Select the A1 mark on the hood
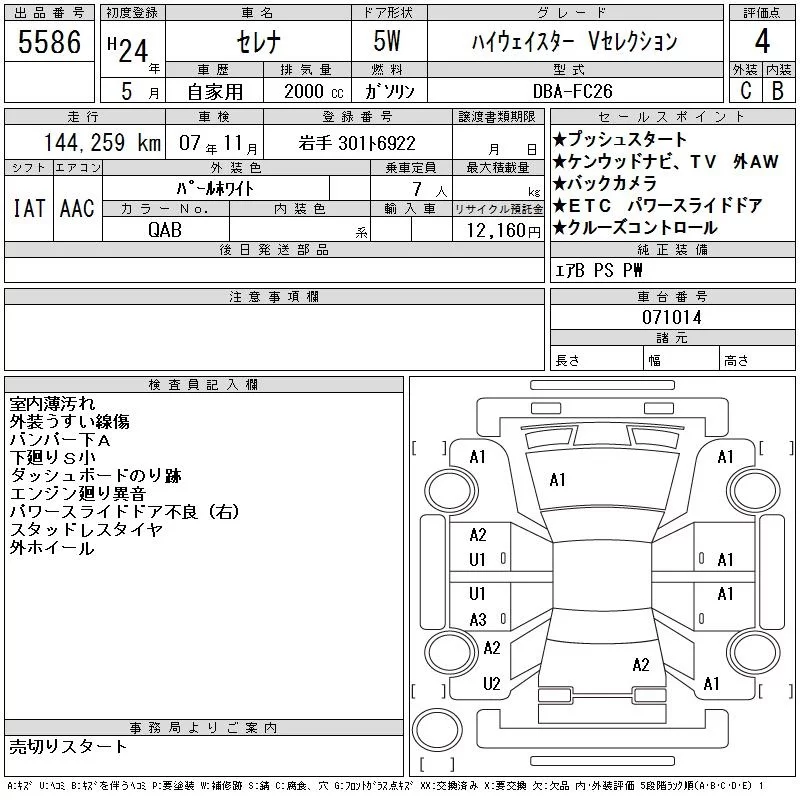The width and height of the screenshot is (800, 800). tap(558, 480)
